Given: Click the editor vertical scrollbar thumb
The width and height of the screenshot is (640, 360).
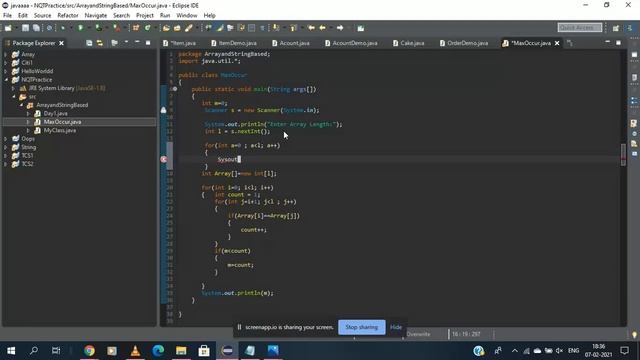Looking at the screenshot, I should point(623,155).
